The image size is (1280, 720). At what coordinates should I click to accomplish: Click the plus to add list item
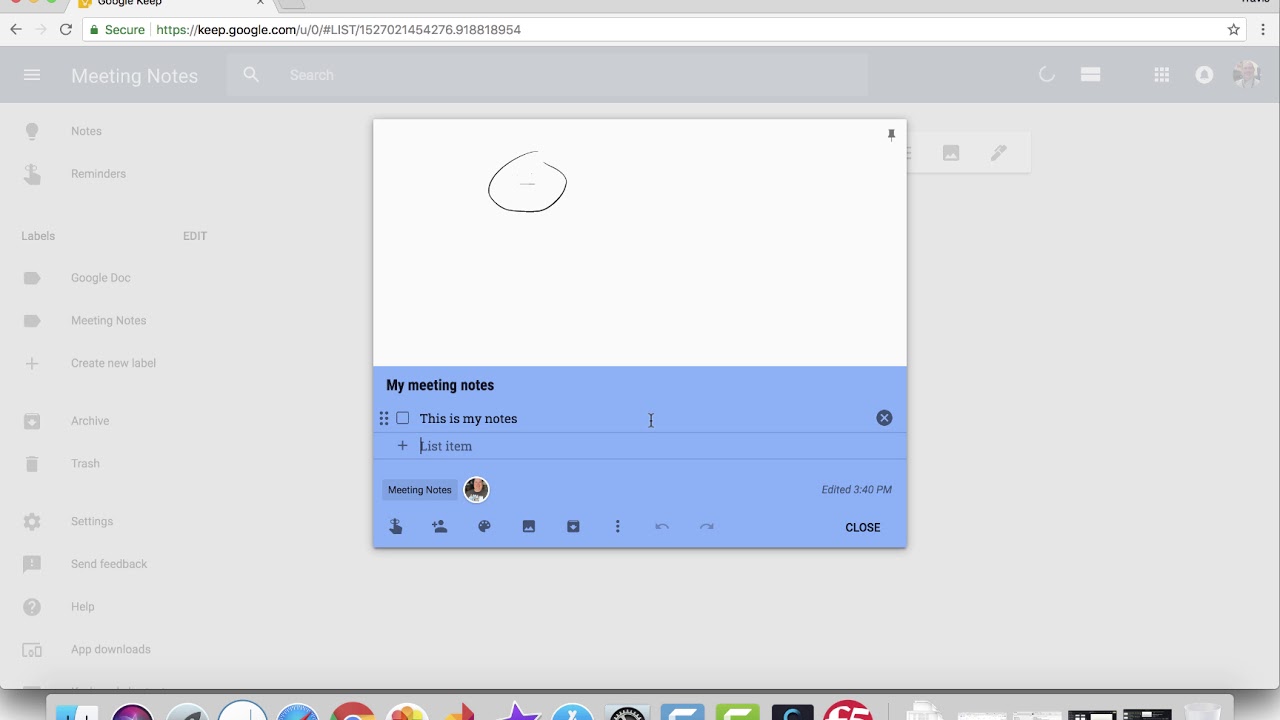[403, 446]
